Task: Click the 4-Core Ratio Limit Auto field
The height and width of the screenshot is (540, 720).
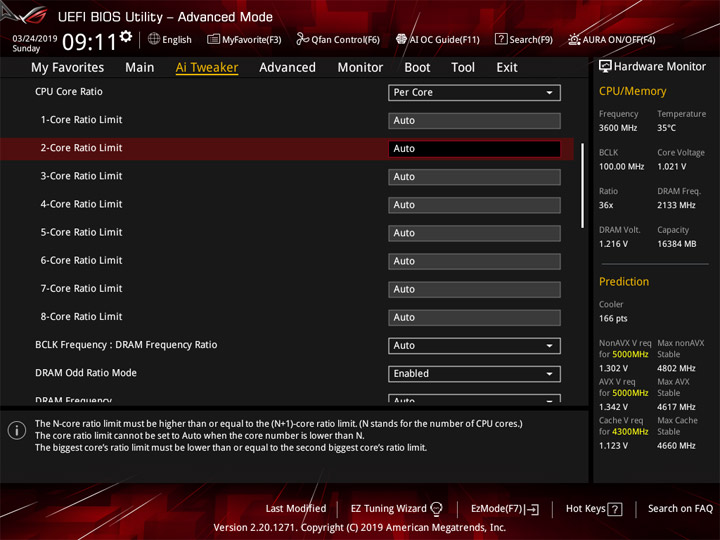Action: point(474,205)
